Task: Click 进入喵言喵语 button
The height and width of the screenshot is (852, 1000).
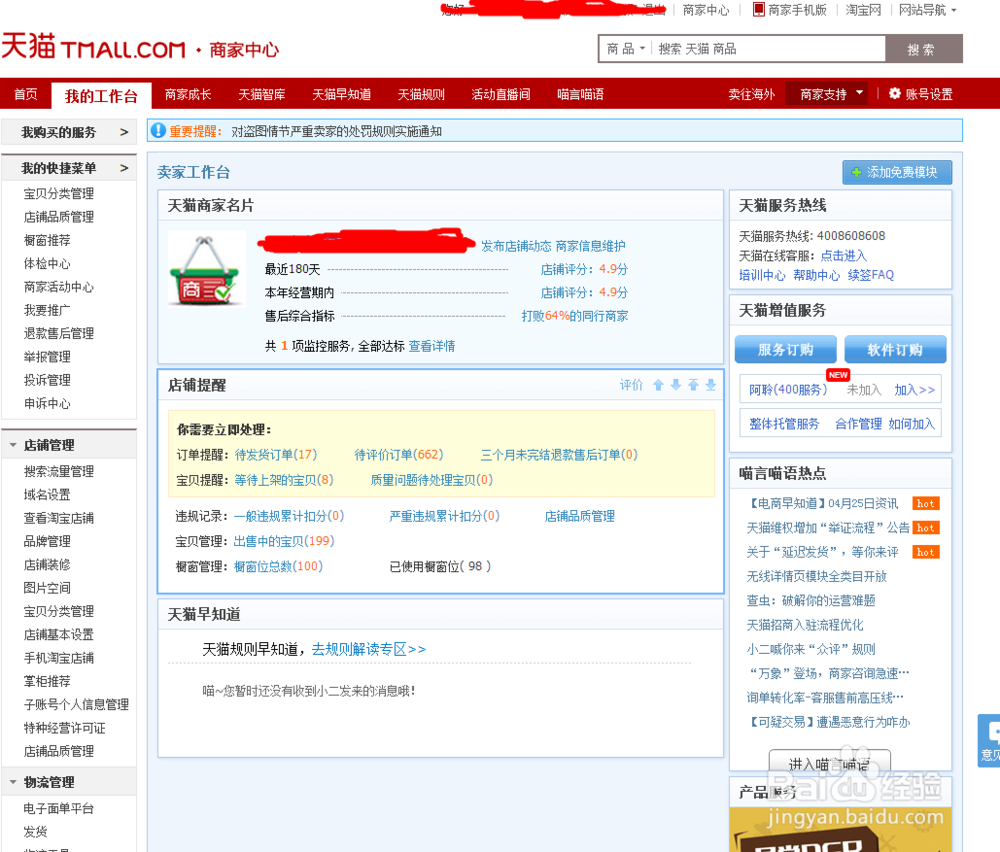Action: tap(829, 763)
